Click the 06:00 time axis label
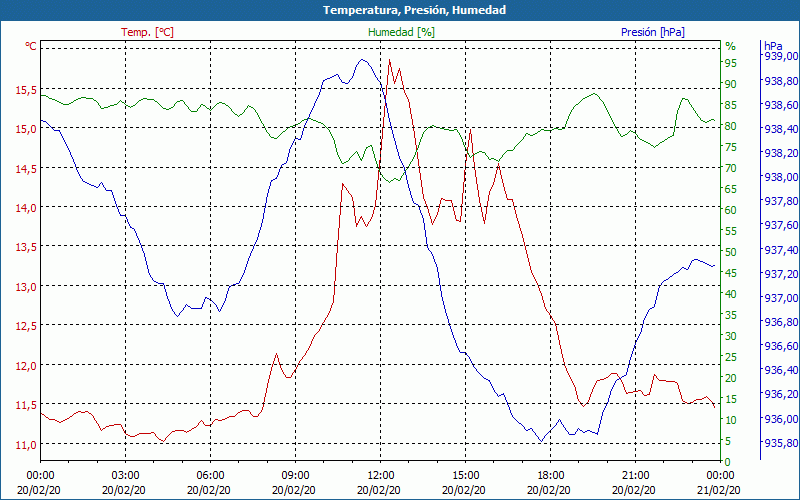800x500 pixels. (210, 476)
